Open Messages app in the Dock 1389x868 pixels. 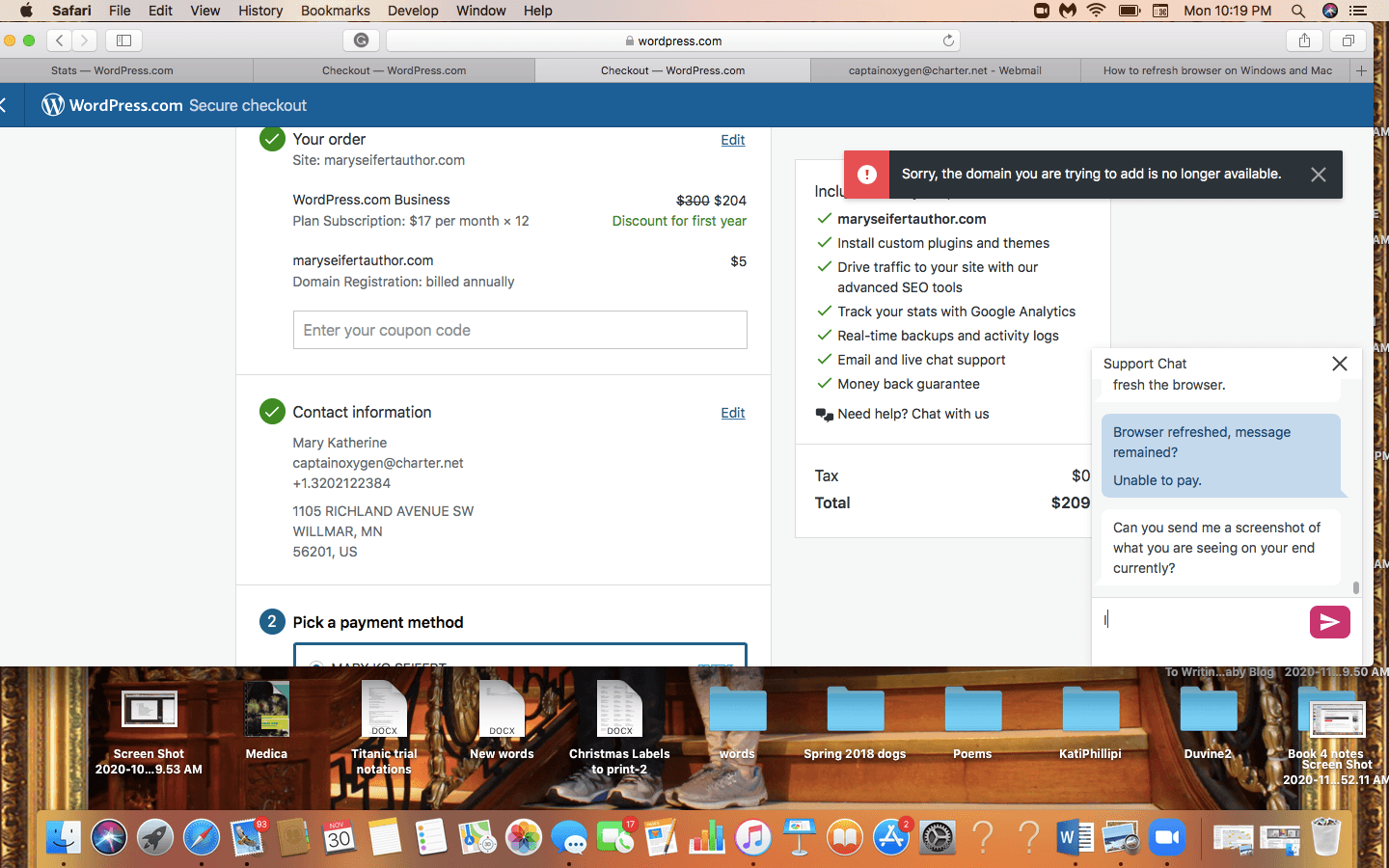[x=570, y=837]
